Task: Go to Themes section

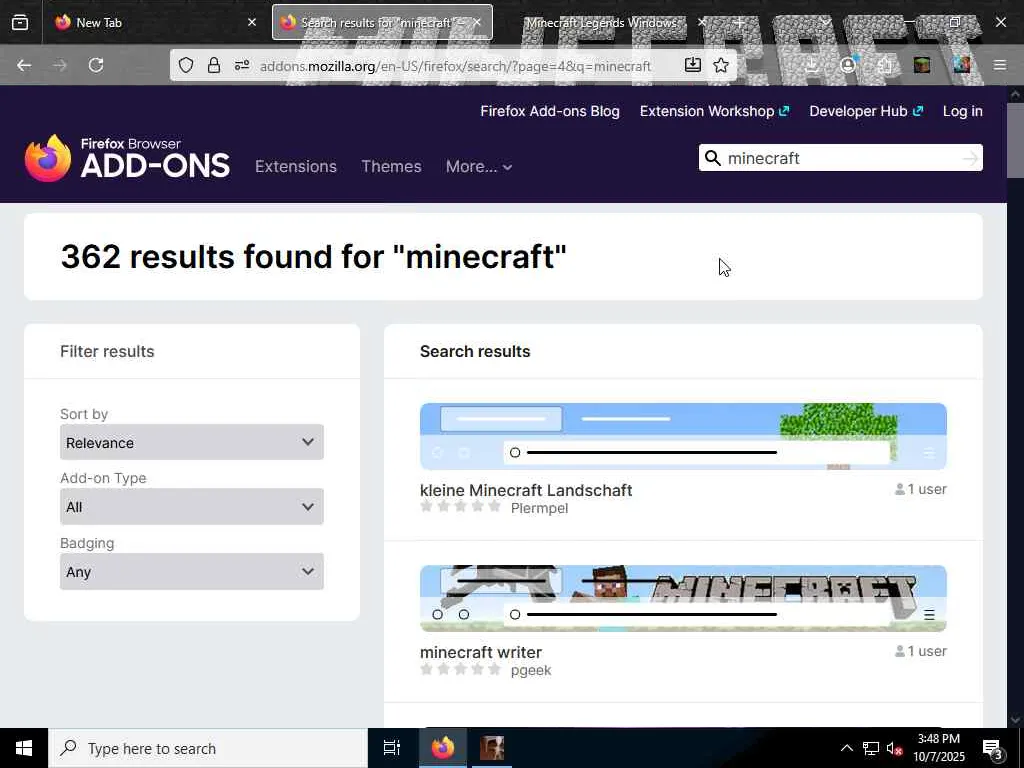Action: coord(391,167)
